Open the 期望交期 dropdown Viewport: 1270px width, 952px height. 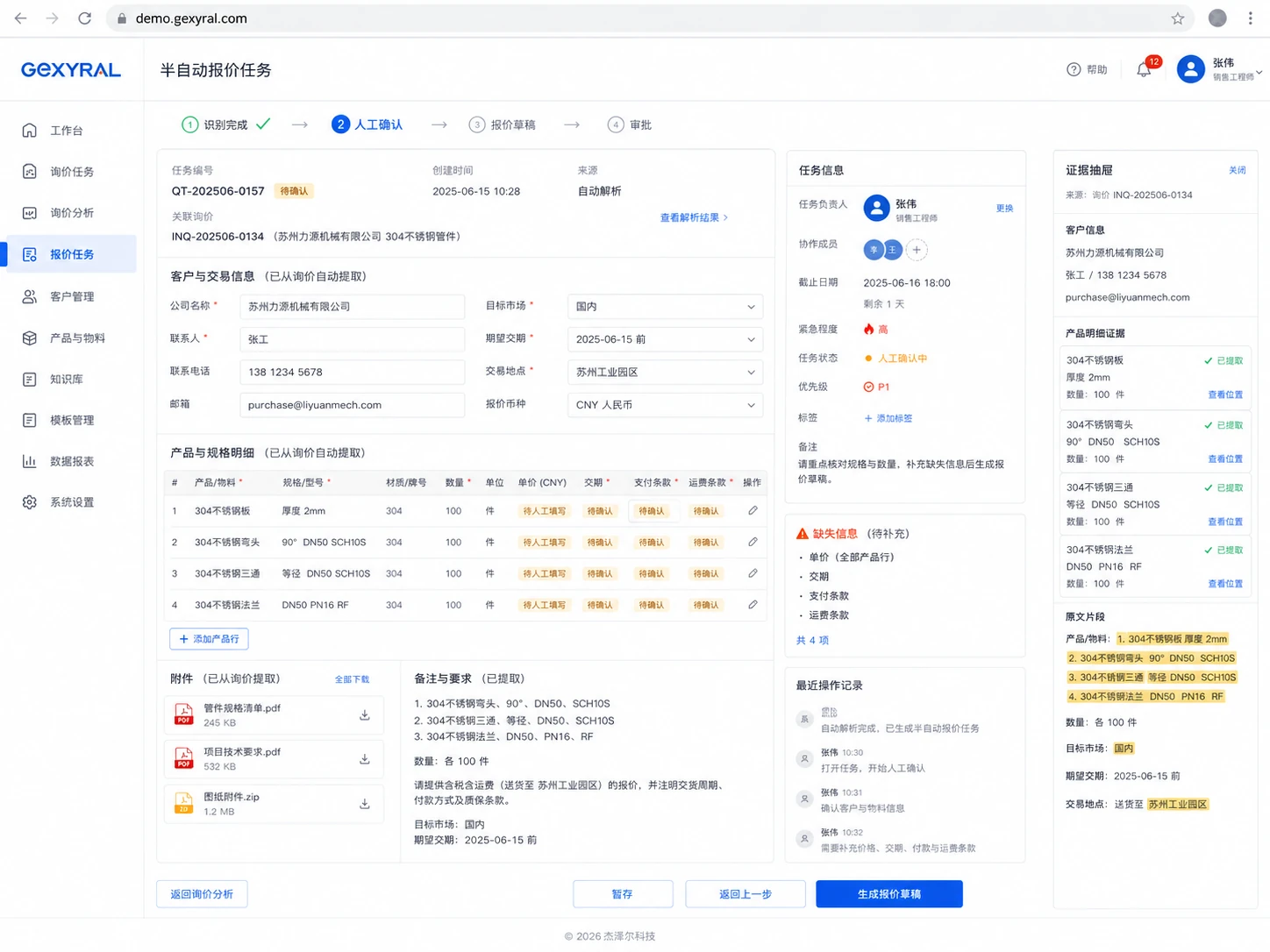[665, 339]
